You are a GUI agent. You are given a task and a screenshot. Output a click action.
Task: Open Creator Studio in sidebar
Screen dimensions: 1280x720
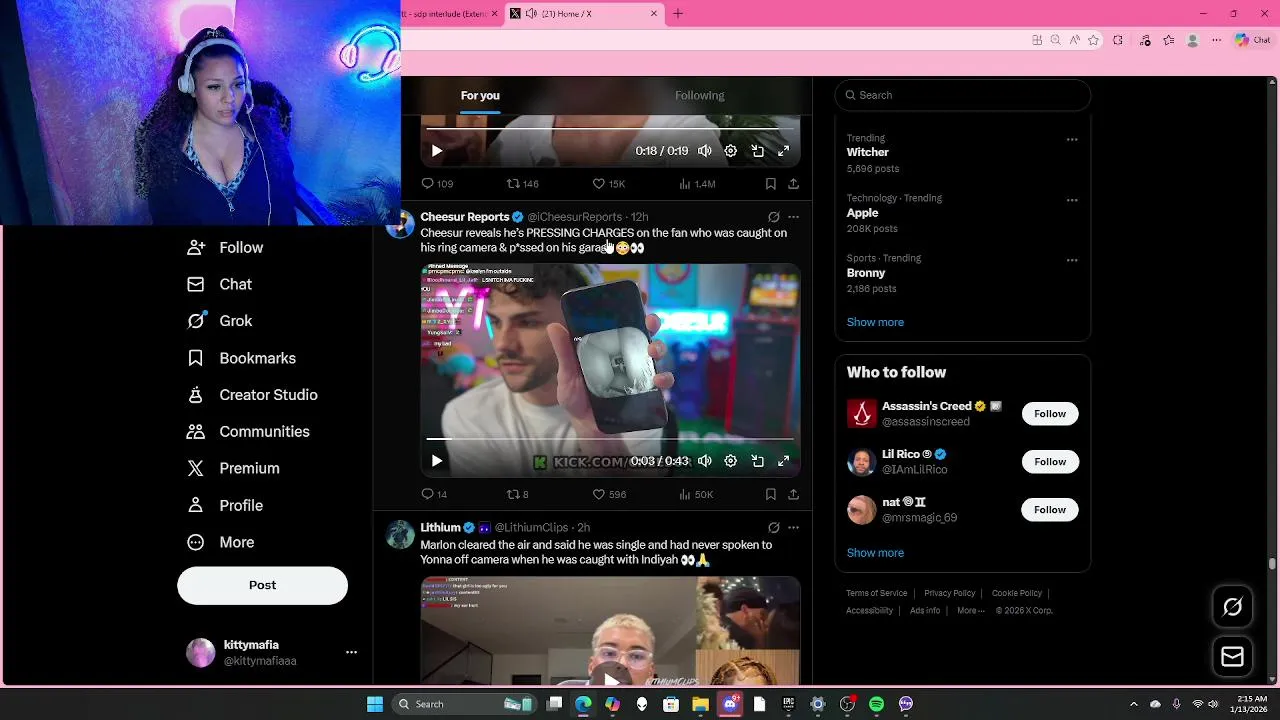coord(252,395)
